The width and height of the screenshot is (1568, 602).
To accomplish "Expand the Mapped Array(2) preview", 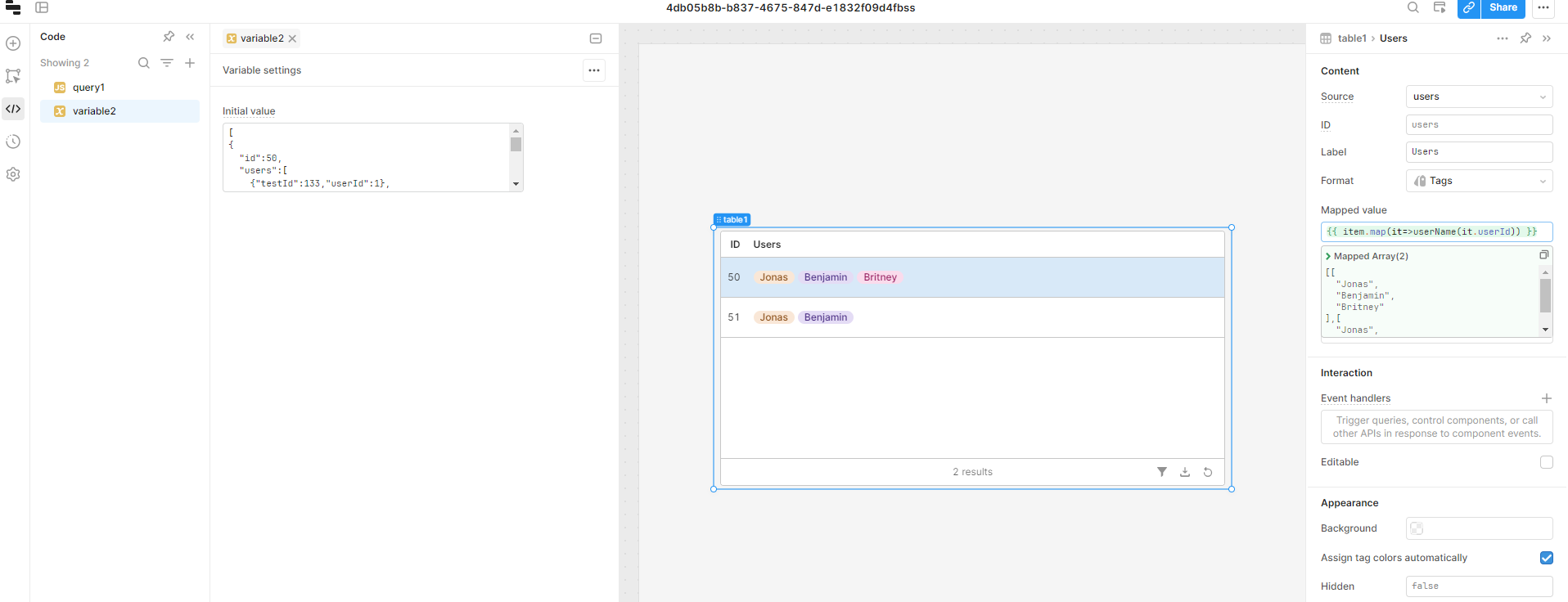I will click(x=1328, y=256).
